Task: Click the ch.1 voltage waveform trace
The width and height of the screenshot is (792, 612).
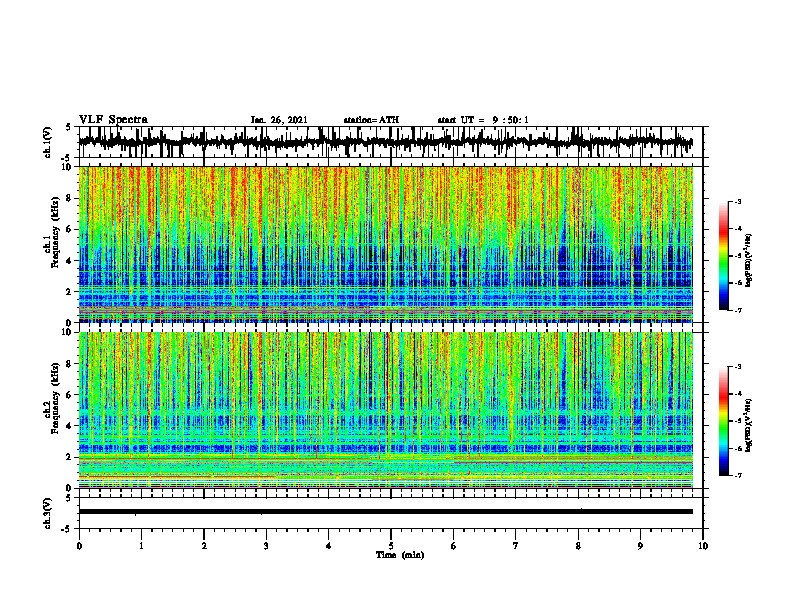Action: (x=385, y=142)
